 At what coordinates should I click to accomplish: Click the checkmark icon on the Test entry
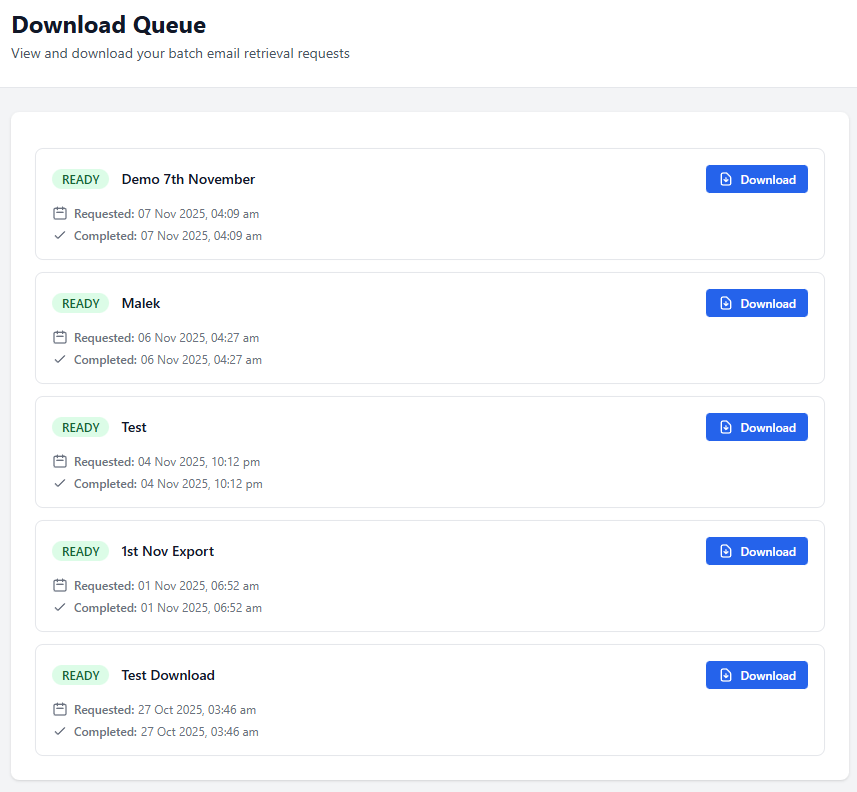click(x=59, y=483)
